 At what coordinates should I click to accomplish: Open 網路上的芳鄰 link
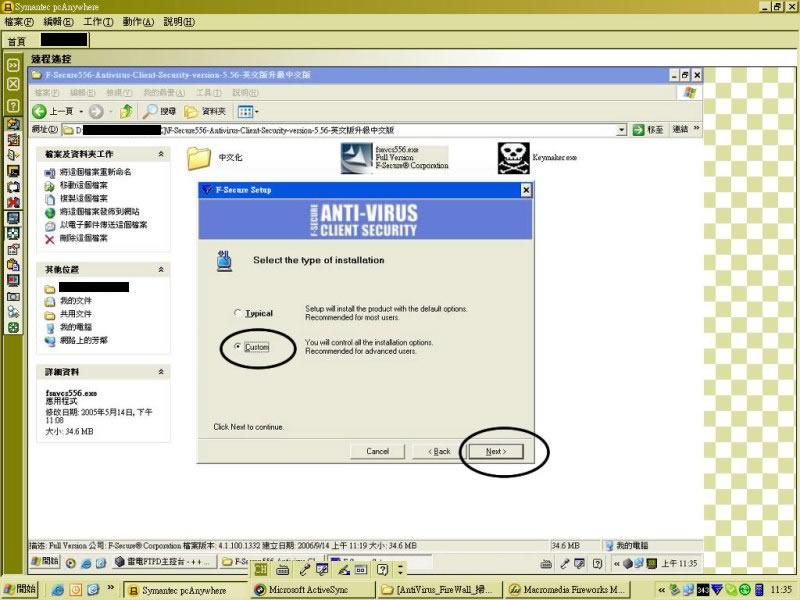pos(84,340)
